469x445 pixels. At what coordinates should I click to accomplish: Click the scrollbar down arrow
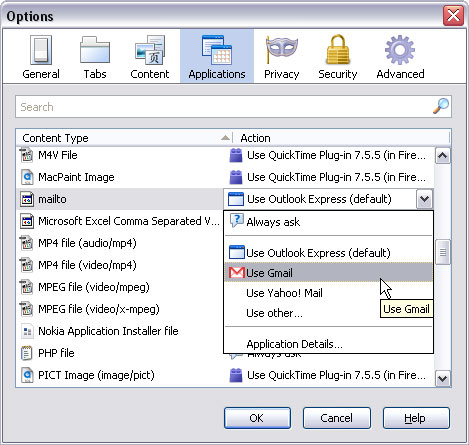click(x=442, y=378)
